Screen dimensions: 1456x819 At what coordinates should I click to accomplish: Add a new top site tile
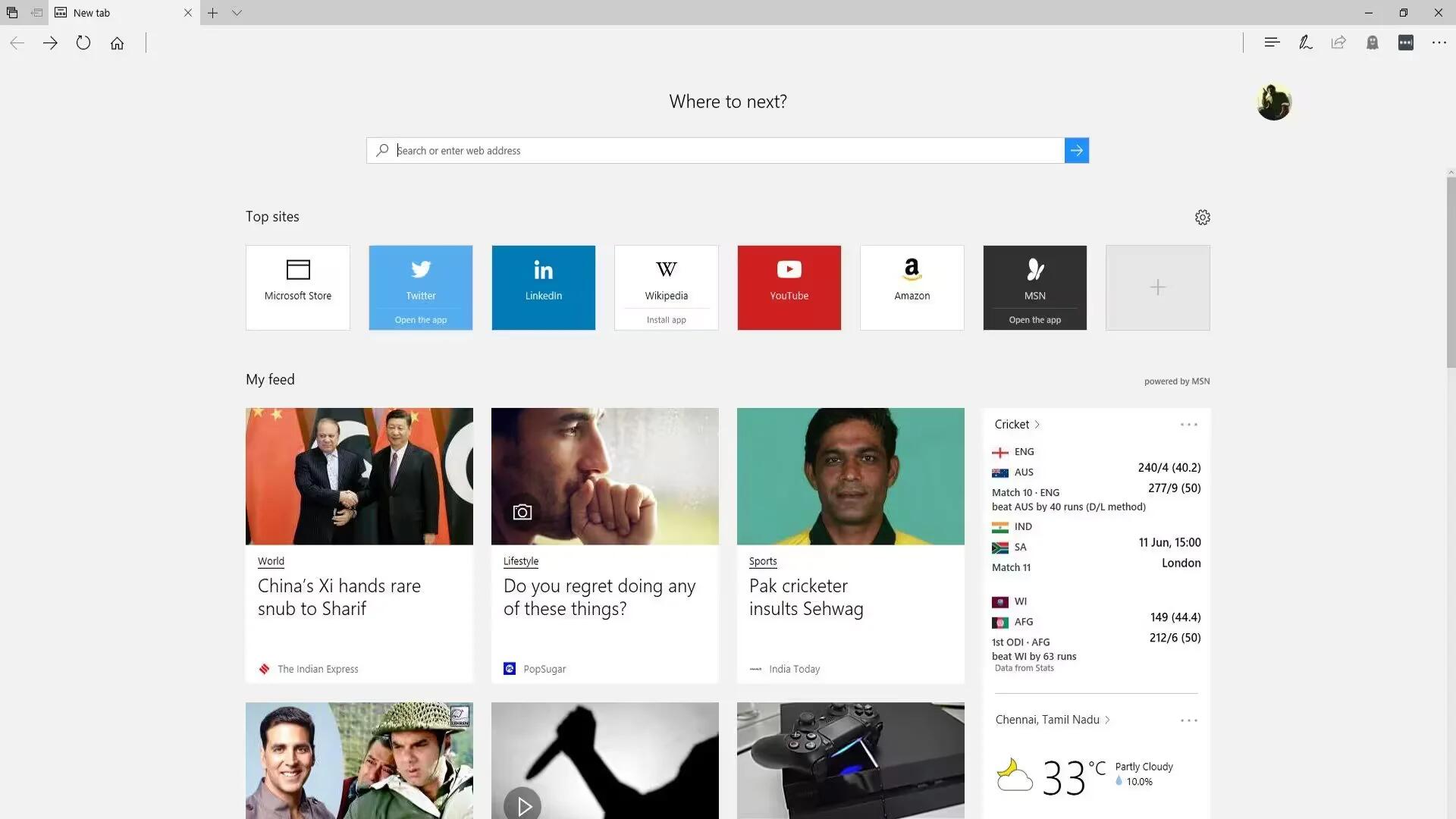pyautogui.click(x=1158, y=287)
